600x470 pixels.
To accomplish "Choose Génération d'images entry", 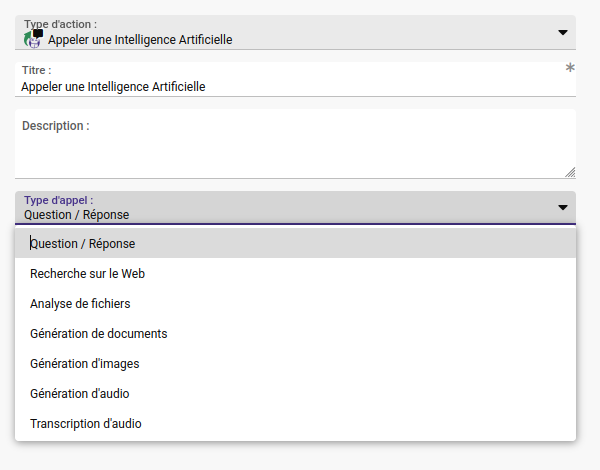I will tap(295, 364).
